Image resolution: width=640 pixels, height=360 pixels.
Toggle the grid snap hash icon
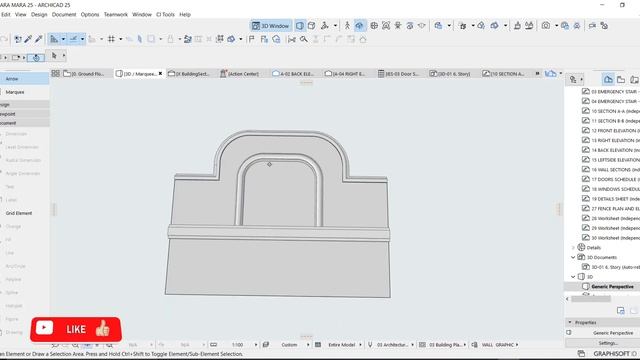point(111,39)
